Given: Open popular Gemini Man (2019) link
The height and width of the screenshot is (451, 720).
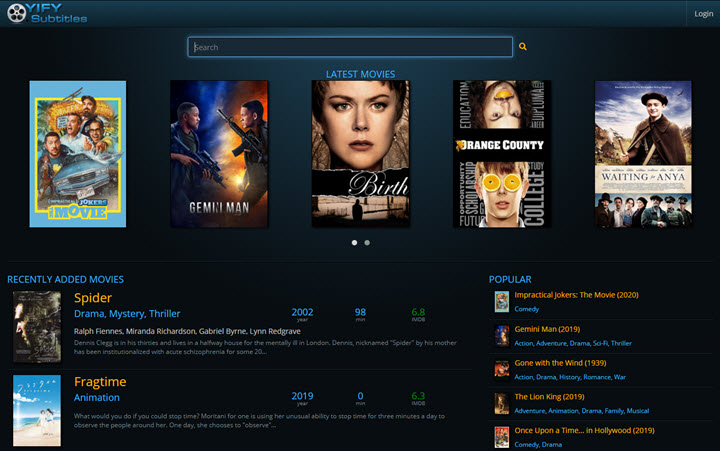Looking at the screenshot, I should (x=547, y=329).
